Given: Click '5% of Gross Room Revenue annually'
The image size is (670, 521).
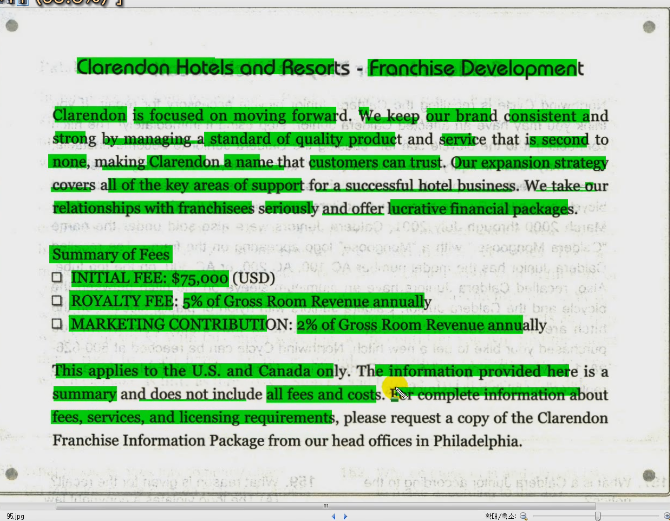Looking at the screenshot, I should [x=307, y=301].
